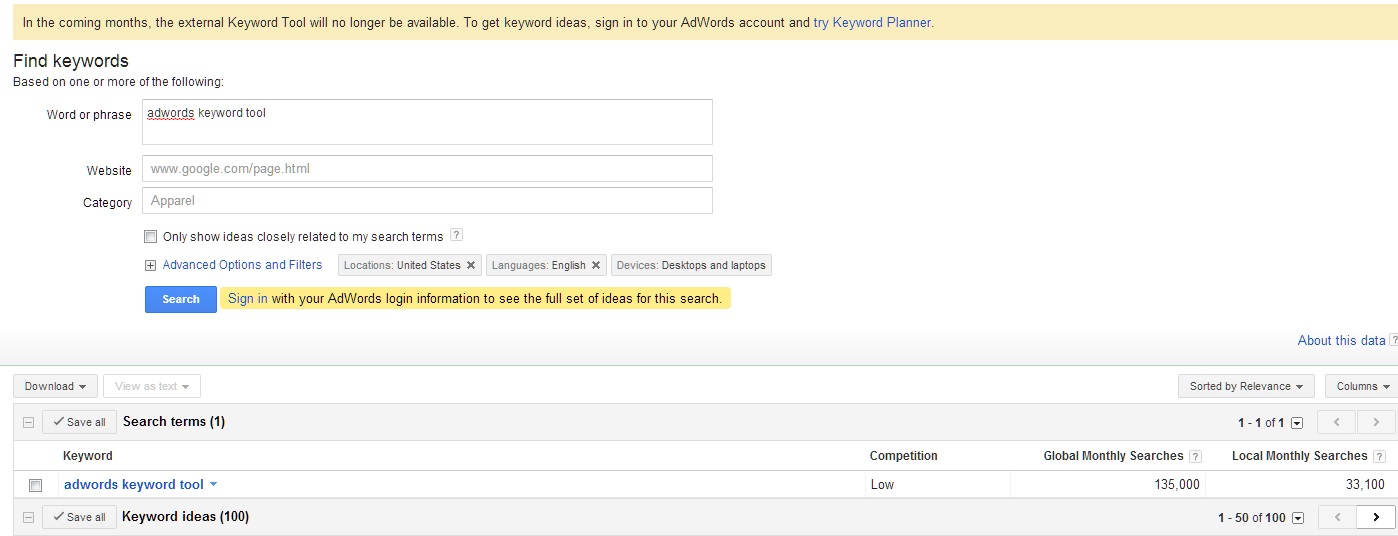Click Save all in Keyword ideas section

tap(79, 517)
